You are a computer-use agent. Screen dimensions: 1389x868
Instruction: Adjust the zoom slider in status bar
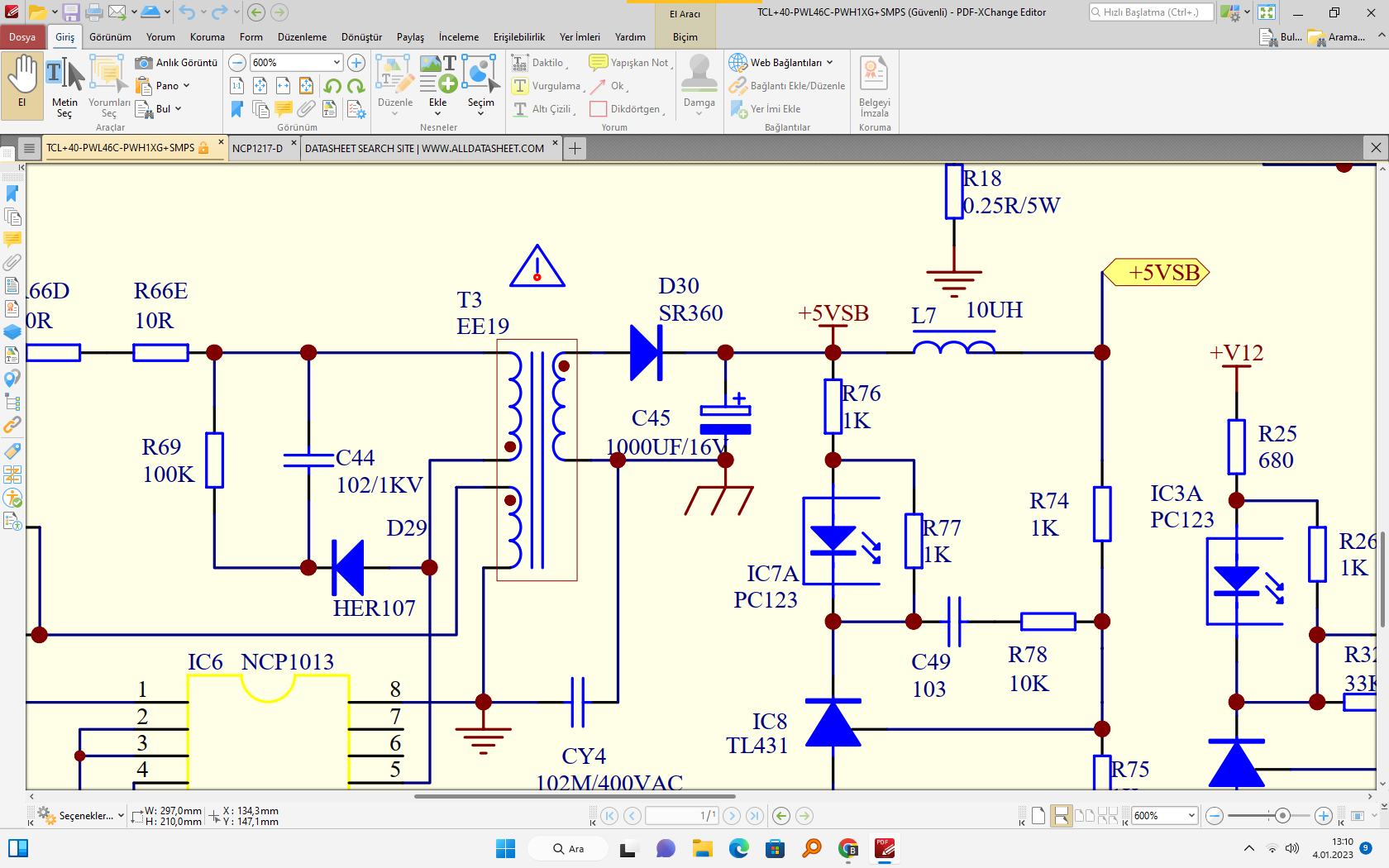[x=1282, y=816]
